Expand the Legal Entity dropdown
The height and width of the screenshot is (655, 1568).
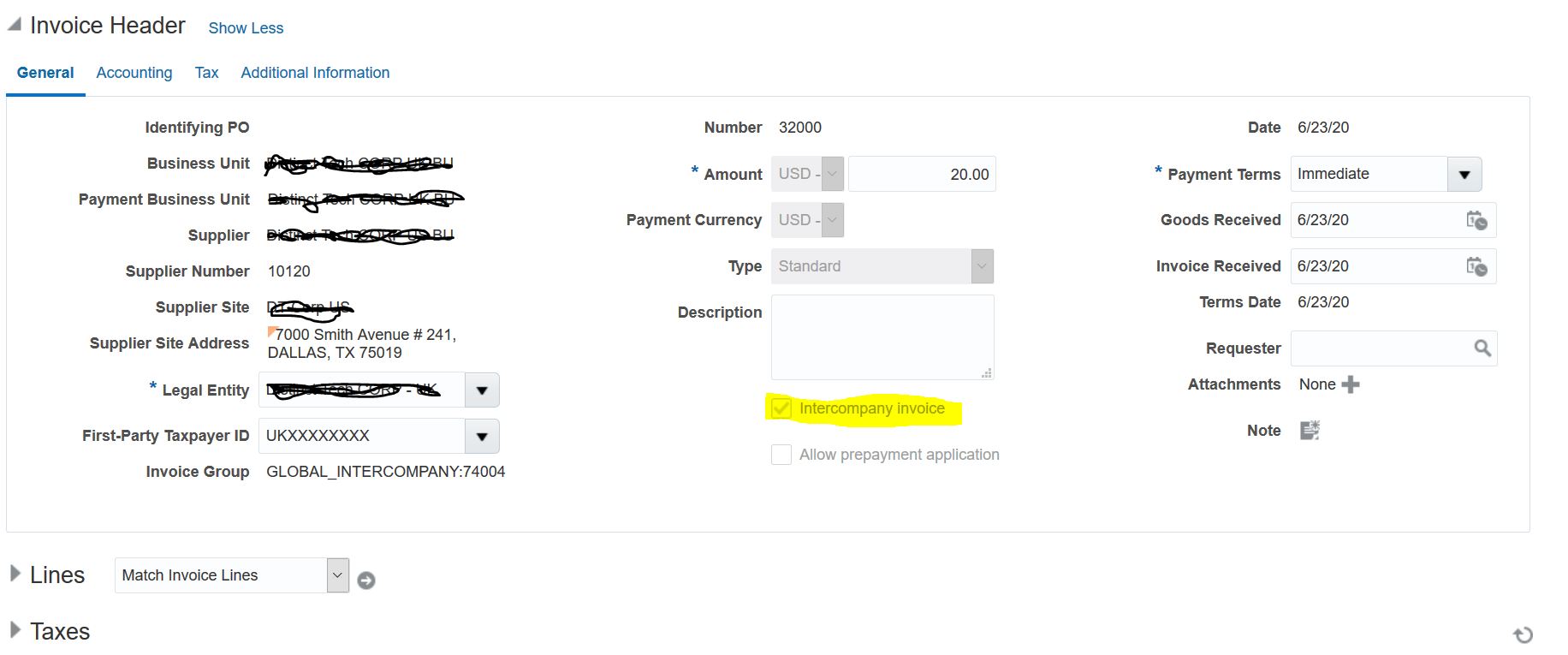click(482, 390)
